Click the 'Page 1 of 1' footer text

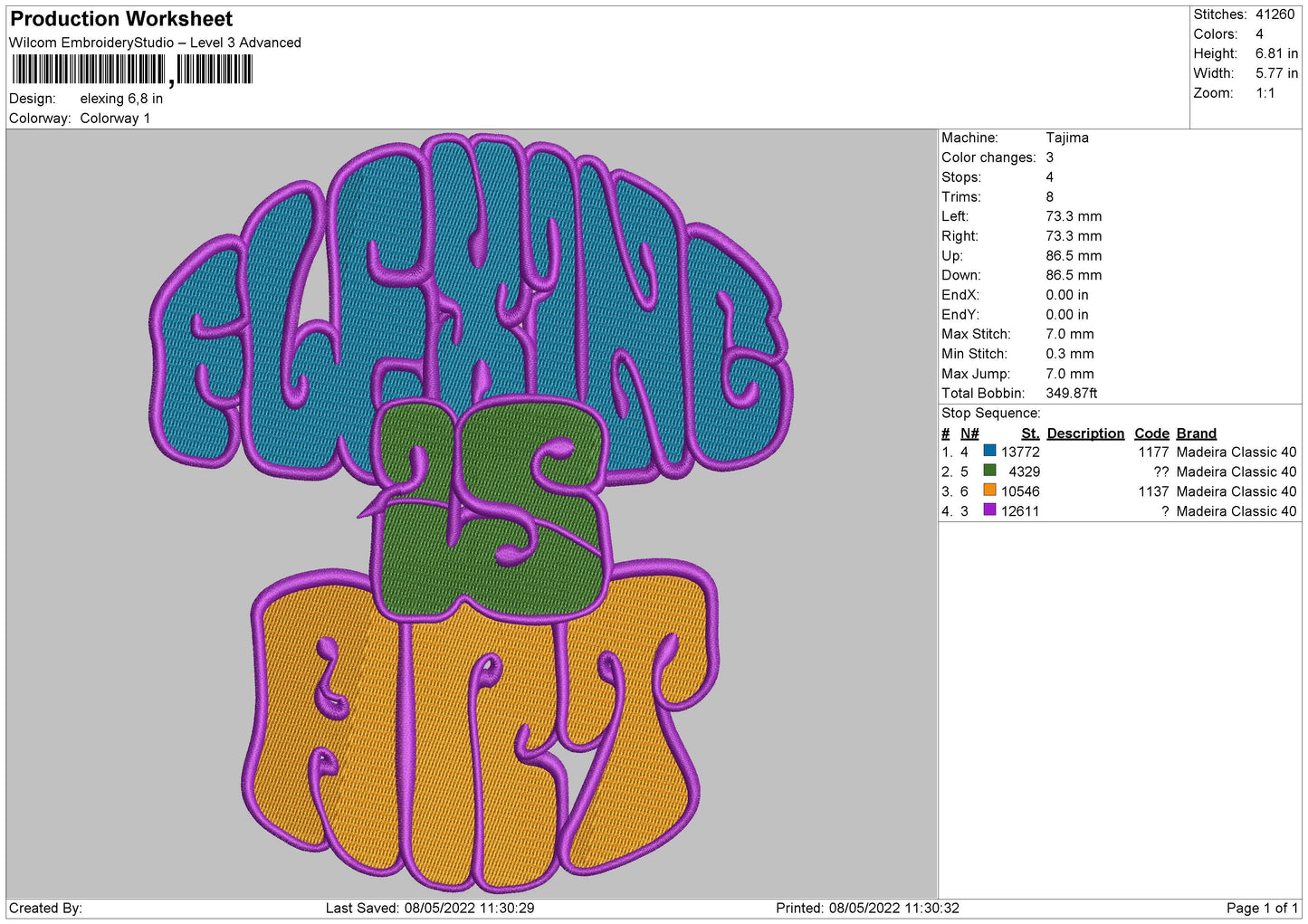(1262, 908)
